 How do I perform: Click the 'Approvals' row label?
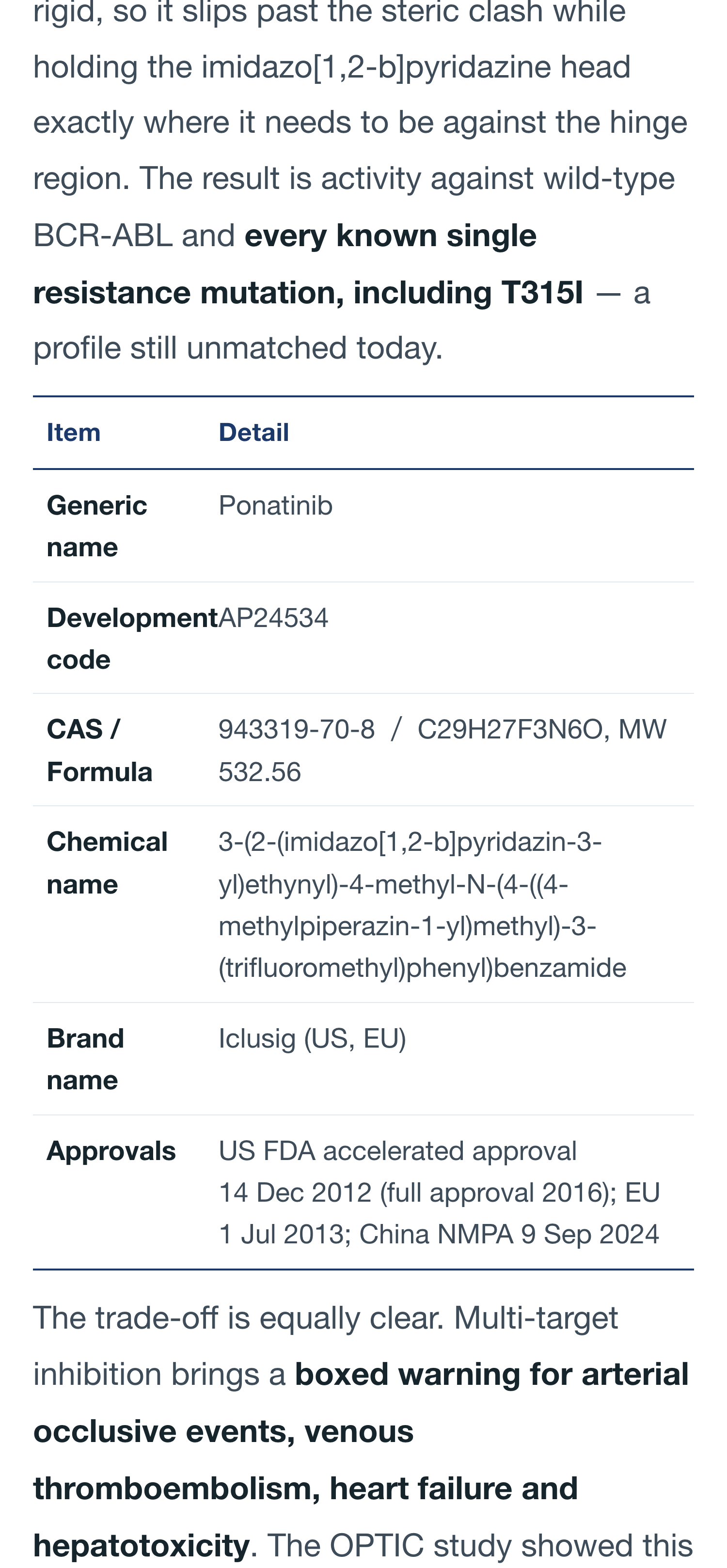(x=111, y=1151)
